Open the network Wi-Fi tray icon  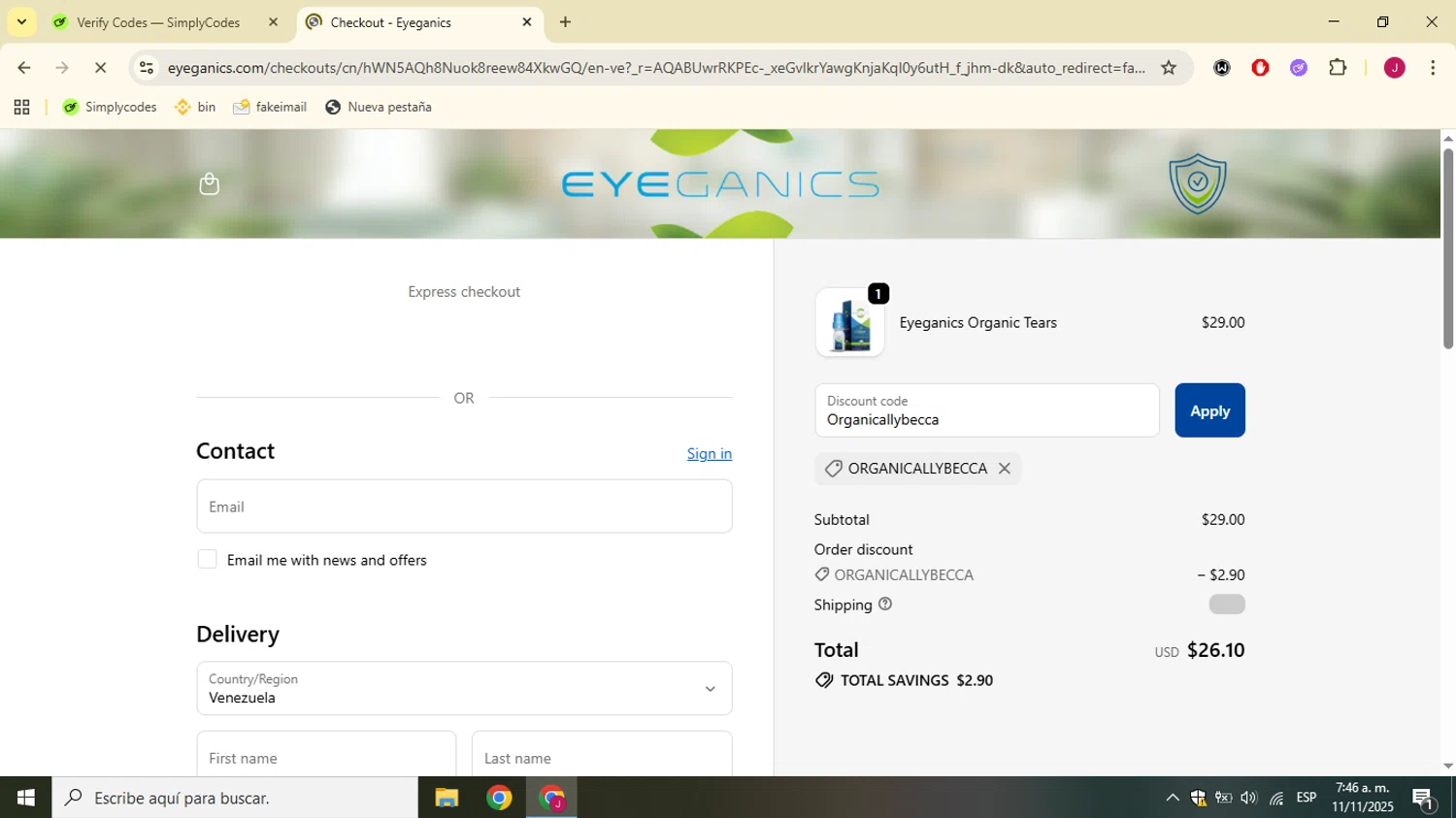pyautogui.click(x=1276, y=798)
